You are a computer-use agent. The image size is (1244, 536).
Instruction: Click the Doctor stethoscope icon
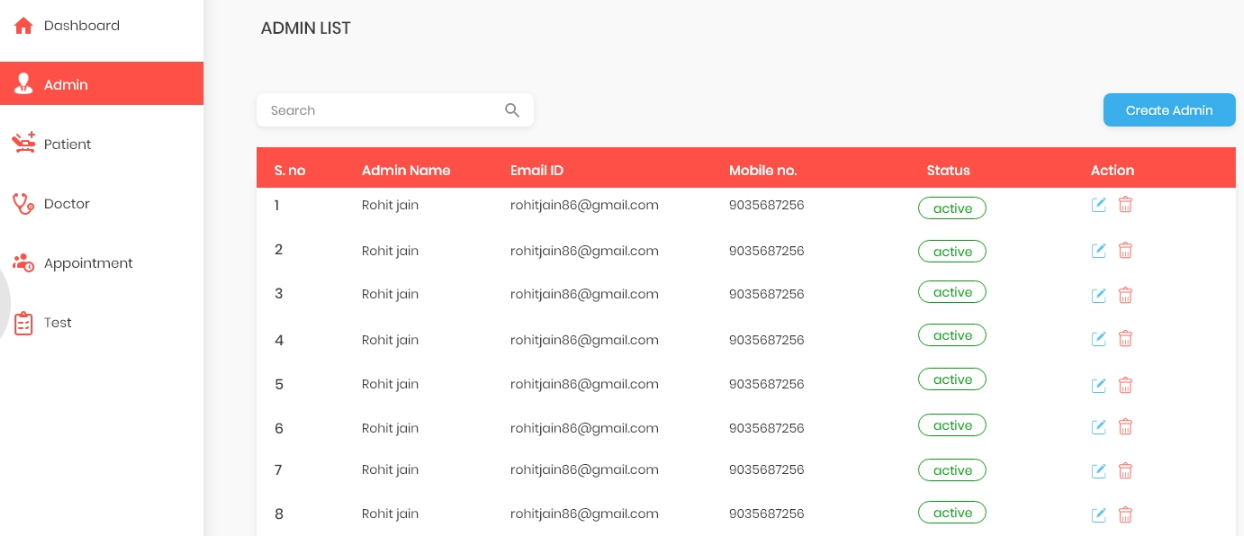click(23, 204)
